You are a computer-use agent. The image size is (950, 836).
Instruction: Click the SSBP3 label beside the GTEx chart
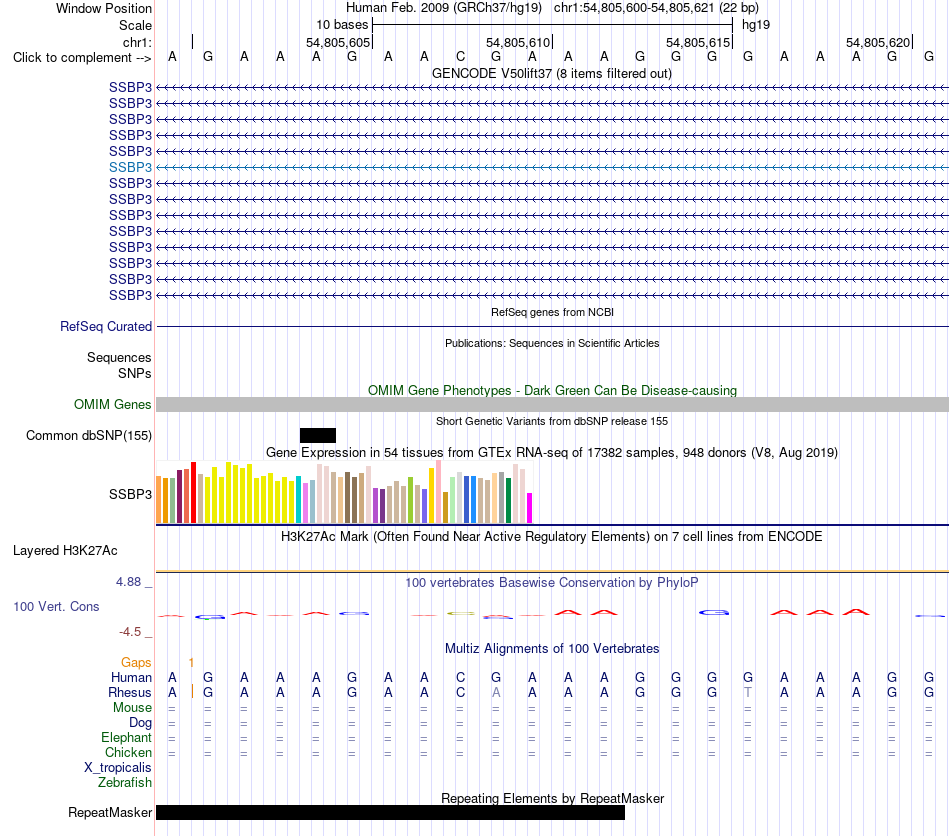coord(130,494)
